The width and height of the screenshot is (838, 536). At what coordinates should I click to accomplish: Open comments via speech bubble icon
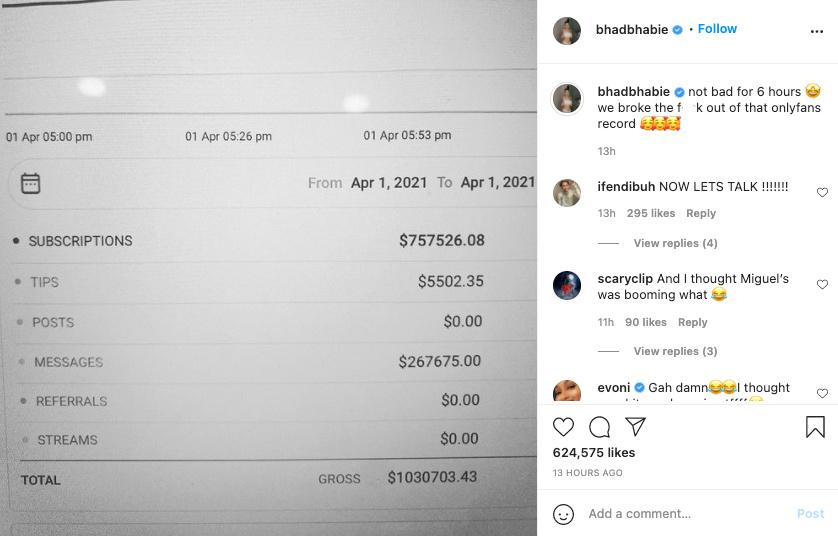click(x=600, y=427)
